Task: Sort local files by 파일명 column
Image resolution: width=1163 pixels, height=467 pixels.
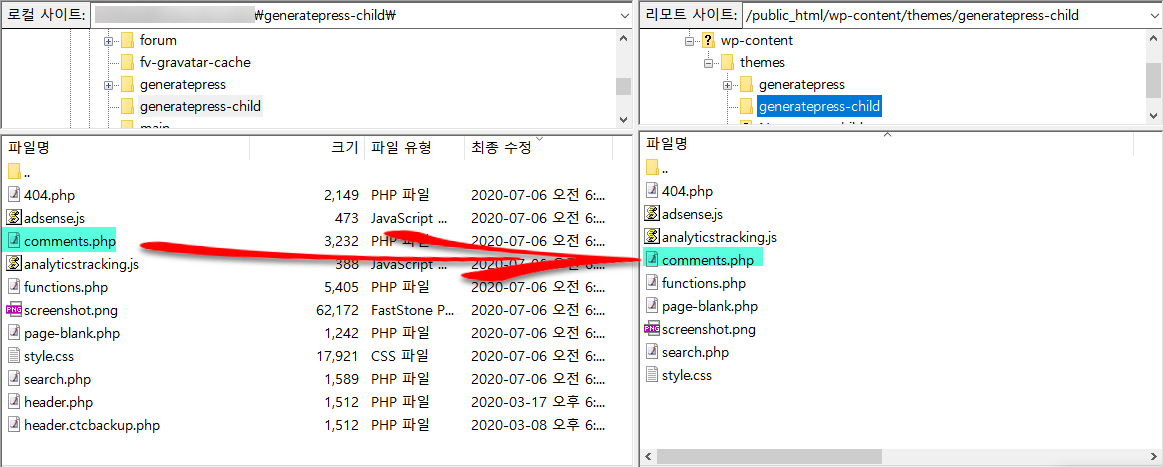Action: point(126,148)
